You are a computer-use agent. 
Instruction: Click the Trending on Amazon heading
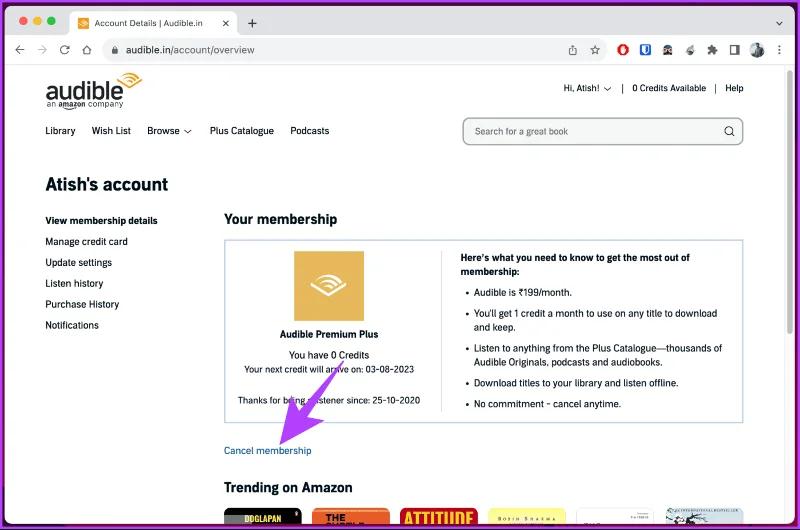[288, 488]
